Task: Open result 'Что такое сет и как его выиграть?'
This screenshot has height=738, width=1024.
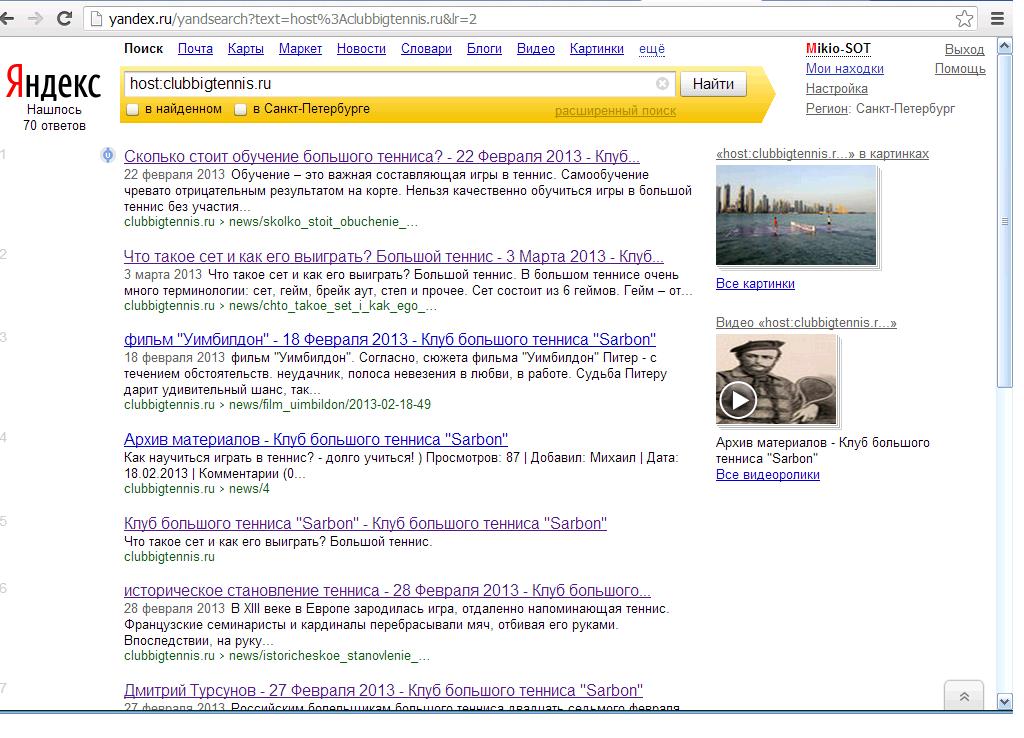Action: (394, 257)
